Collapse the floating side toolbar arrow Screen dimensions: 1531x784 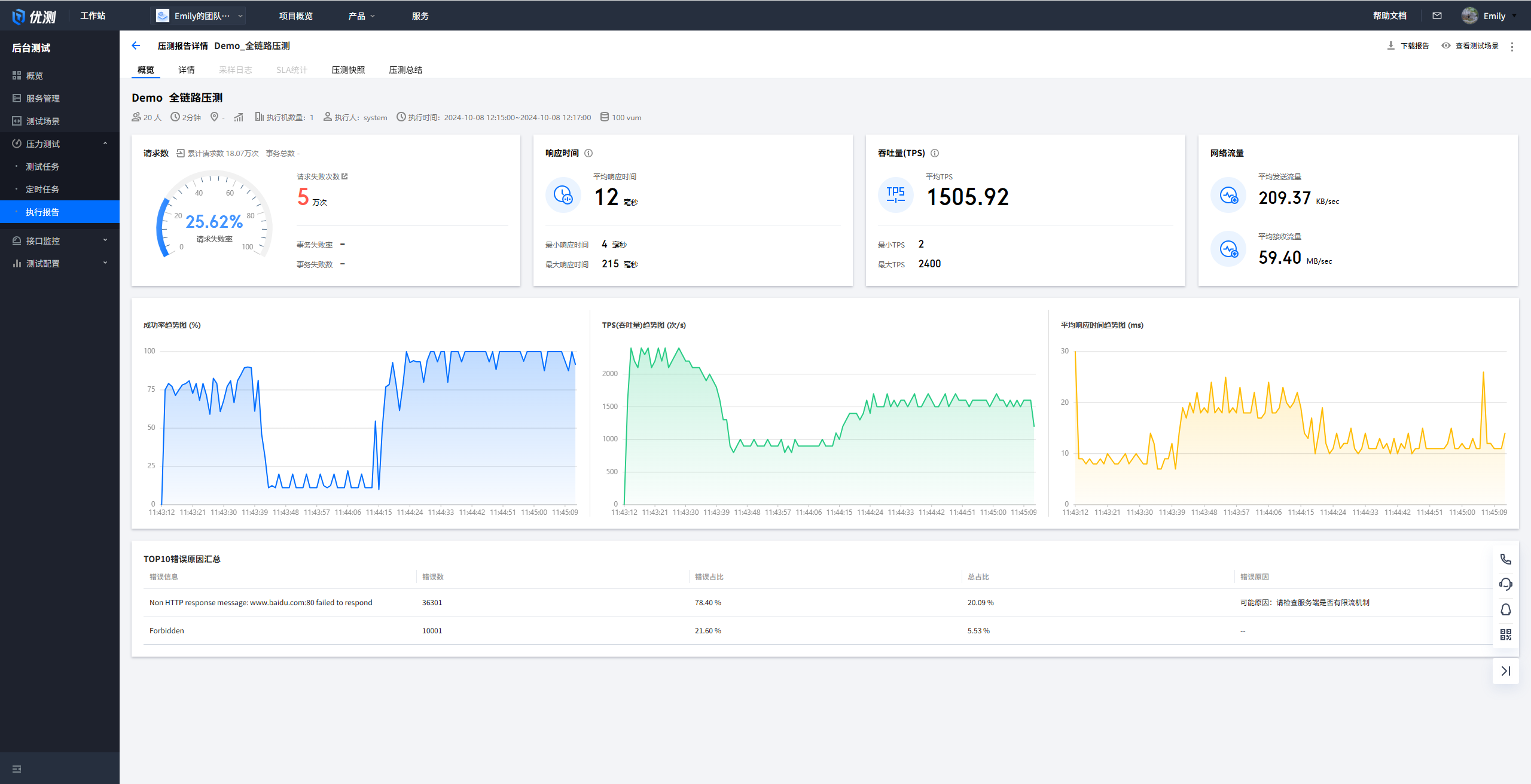(1505, 671)
